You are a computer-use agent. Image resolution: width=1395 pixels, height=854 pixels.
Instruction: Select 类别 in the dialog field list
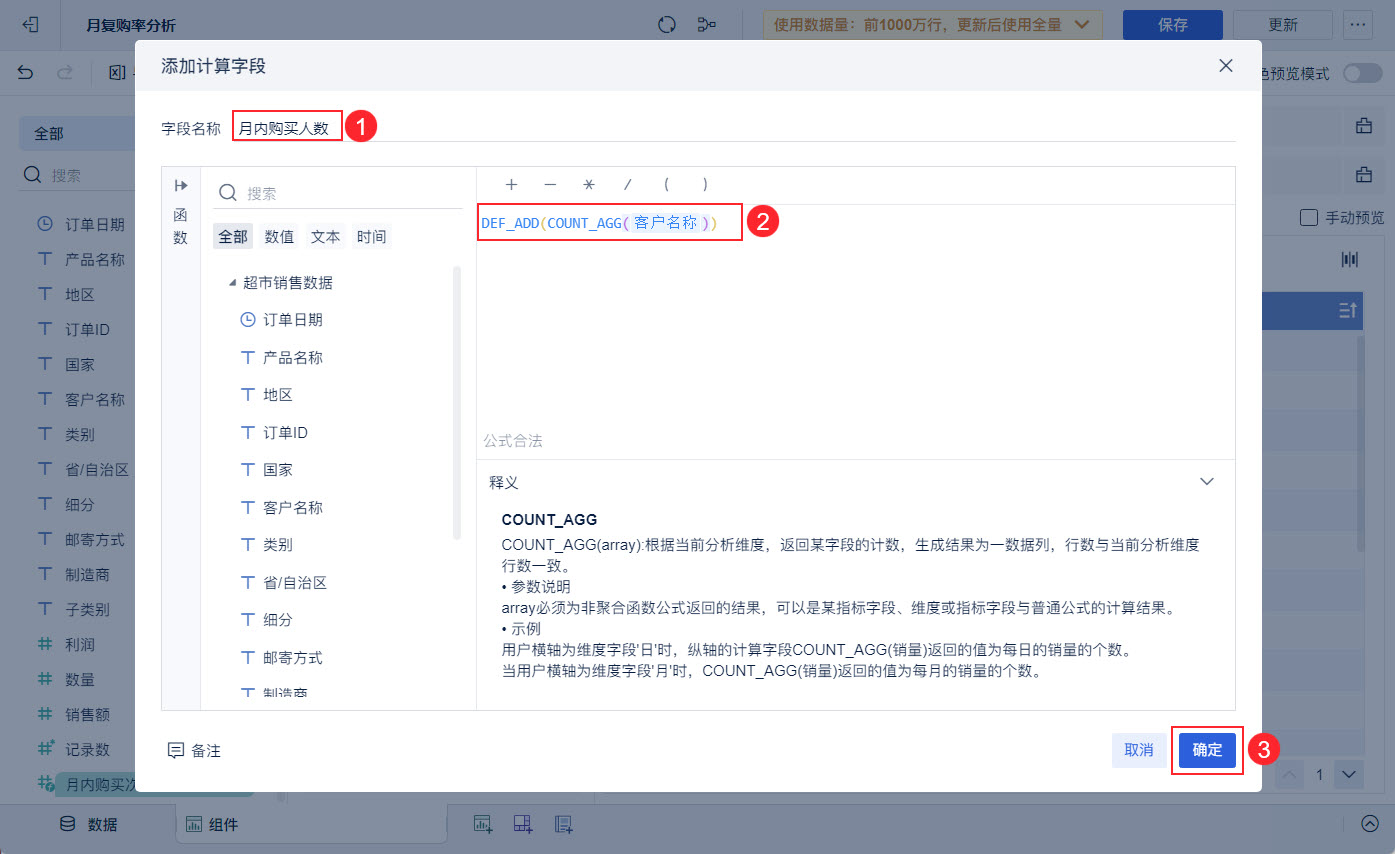point(277,545)
